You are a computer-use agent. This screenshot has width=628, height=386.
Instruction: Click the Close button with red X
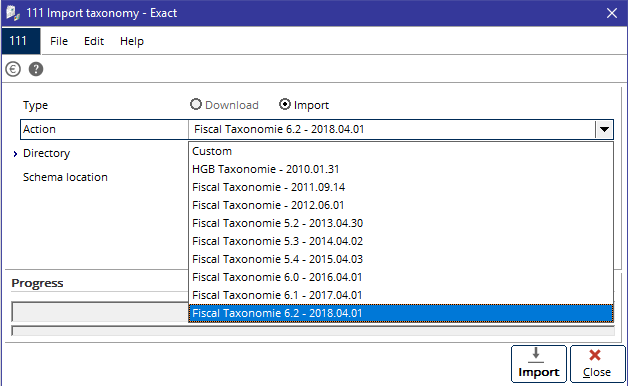[x=597, y=364]
